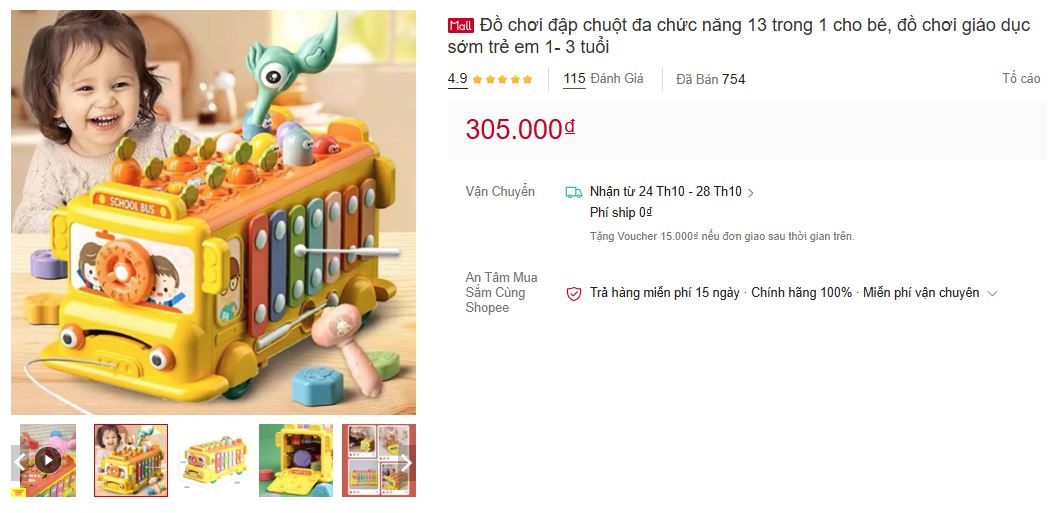
Task: Select the green-background open bus thumbnail
Action: tap(296, 460)
